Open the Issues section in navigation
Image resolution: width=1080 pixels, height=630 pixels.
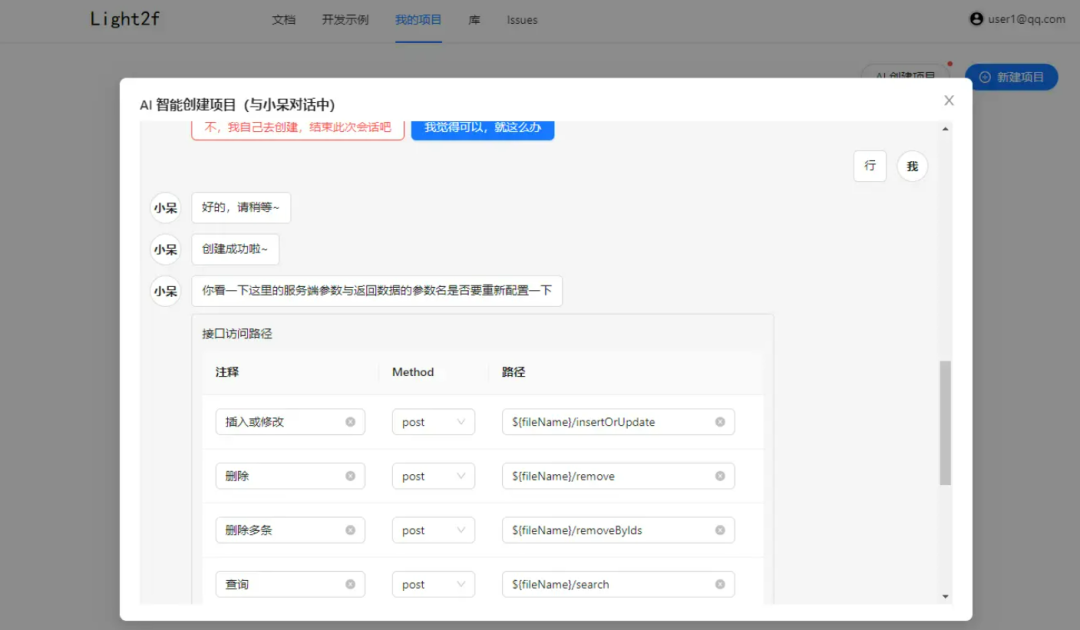521,19
